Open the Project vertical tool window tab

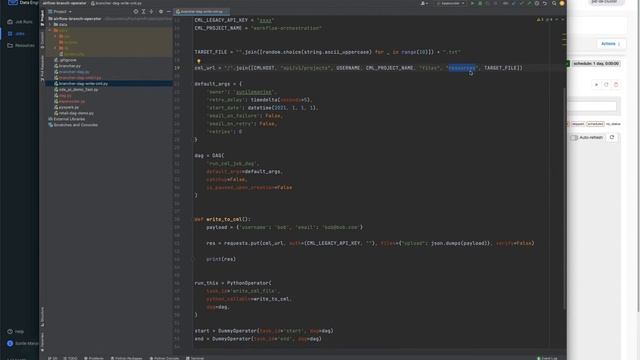pos(42,18)
